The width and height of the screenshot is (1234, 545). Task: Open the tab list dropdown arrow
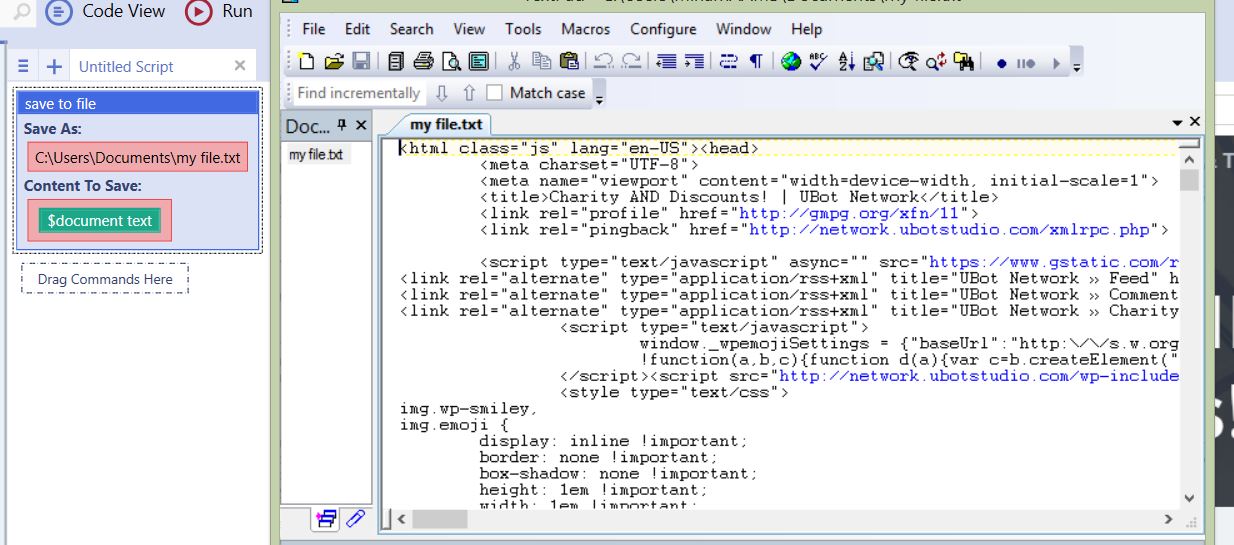(x=1177, y=123)
